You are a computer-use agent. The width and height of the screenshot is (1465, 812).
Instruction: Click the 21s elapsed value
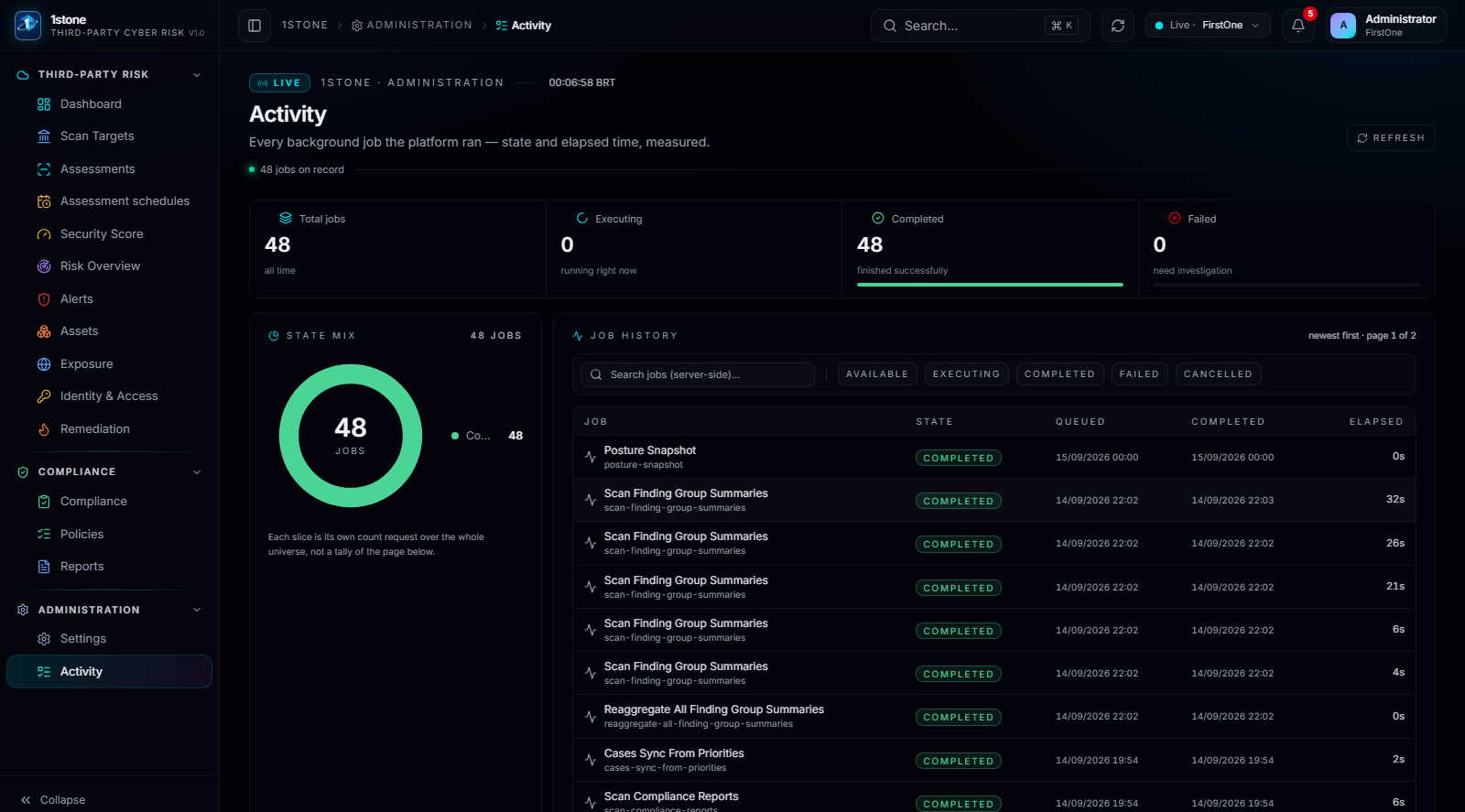tap(1395, 587)
